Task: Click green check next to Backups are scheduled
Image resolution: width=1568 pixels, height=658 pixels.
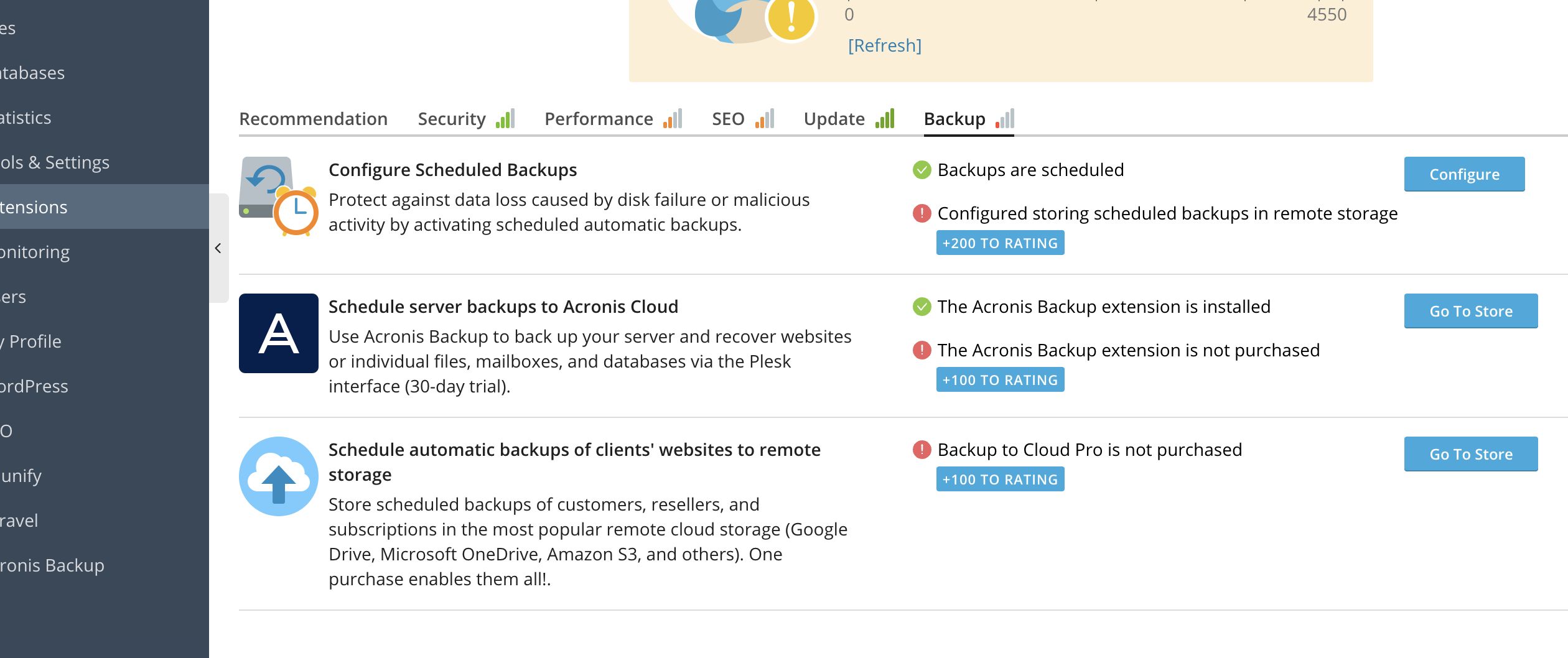Action: click(x=922, y=170)
